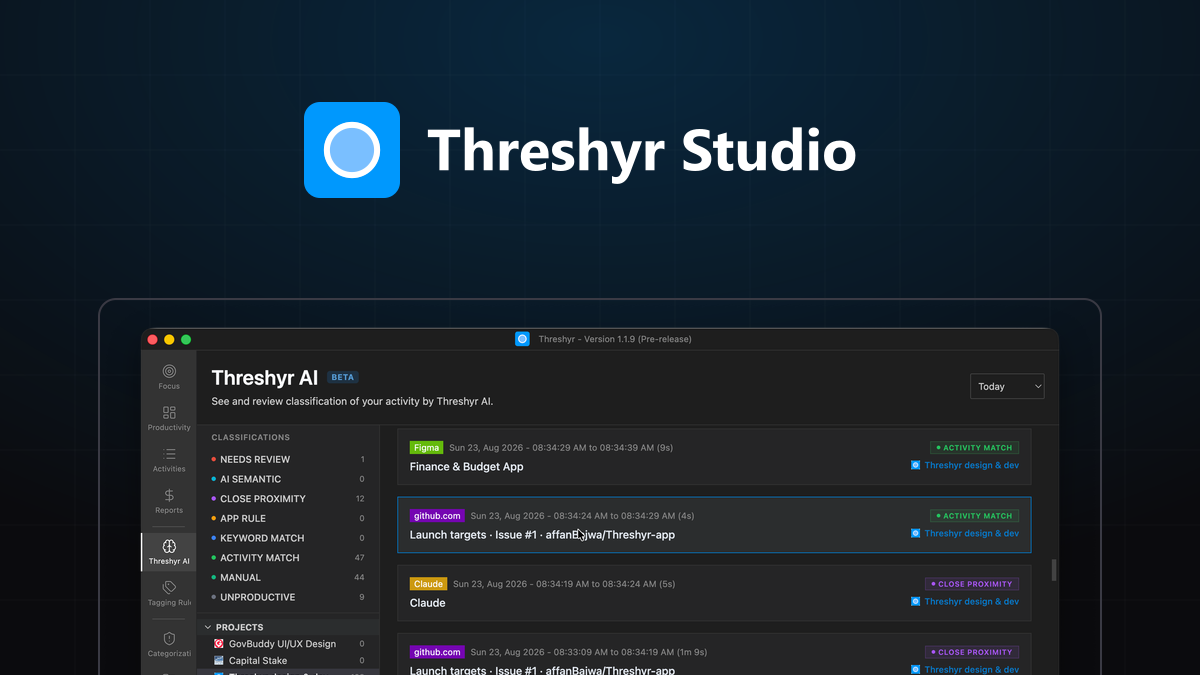Select the Capital Stake project
Viewport: 1200px width, 675px height.
[288, 661]
